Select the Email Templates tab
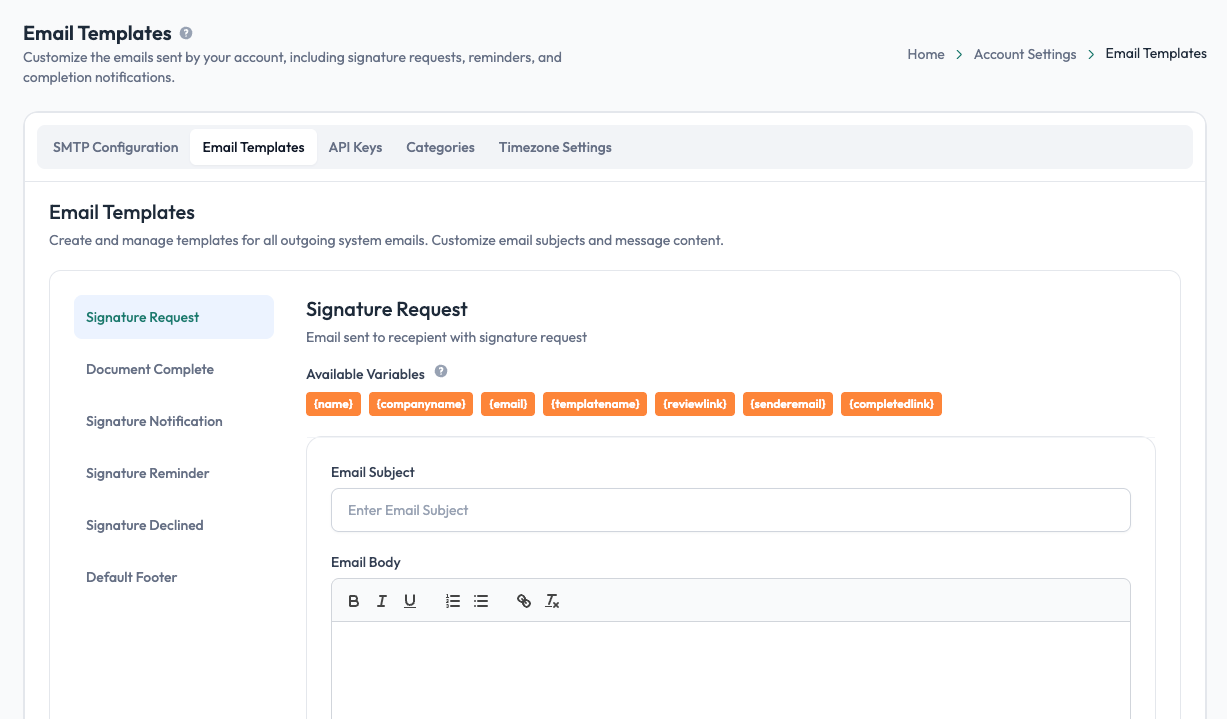 click(253, 147)
